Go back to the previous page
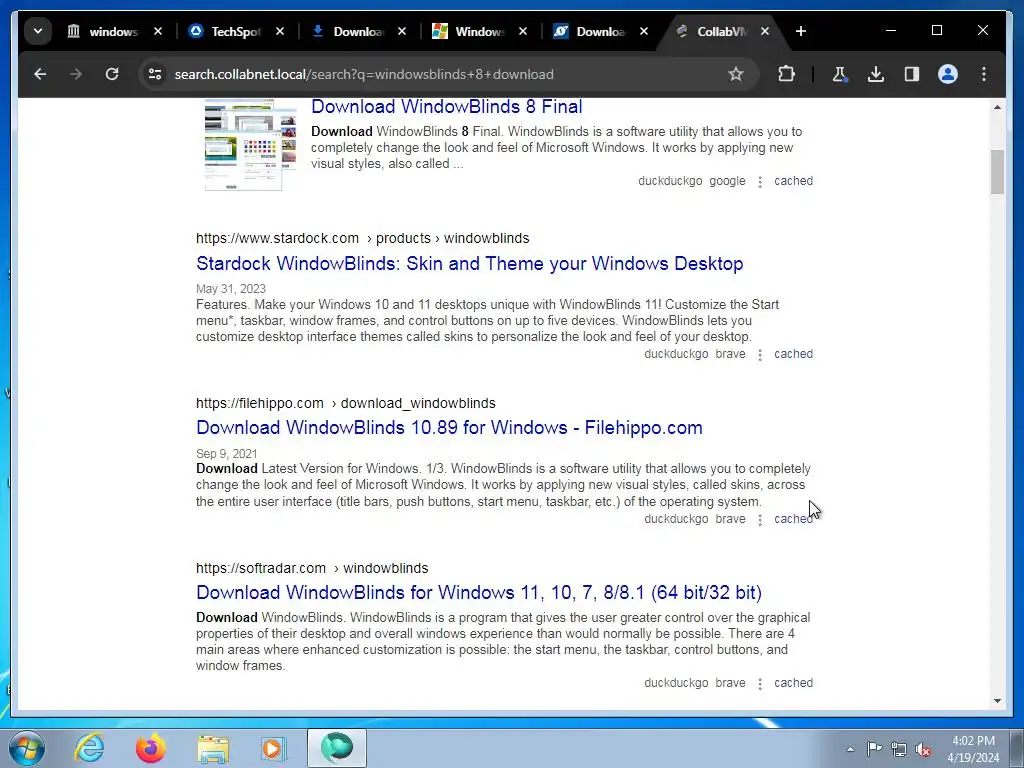 coord(40,74)
